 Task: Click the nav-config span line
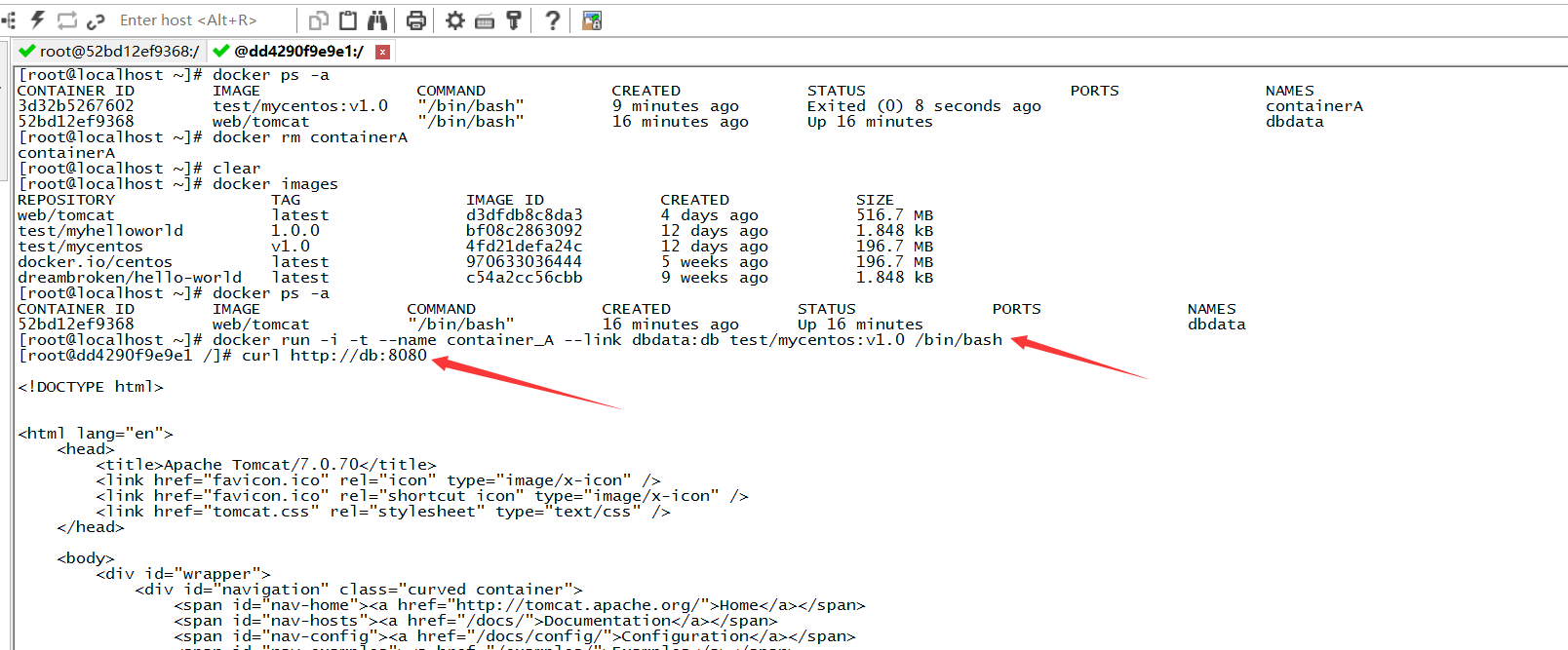pyautogui.click(x=515, y=636)
